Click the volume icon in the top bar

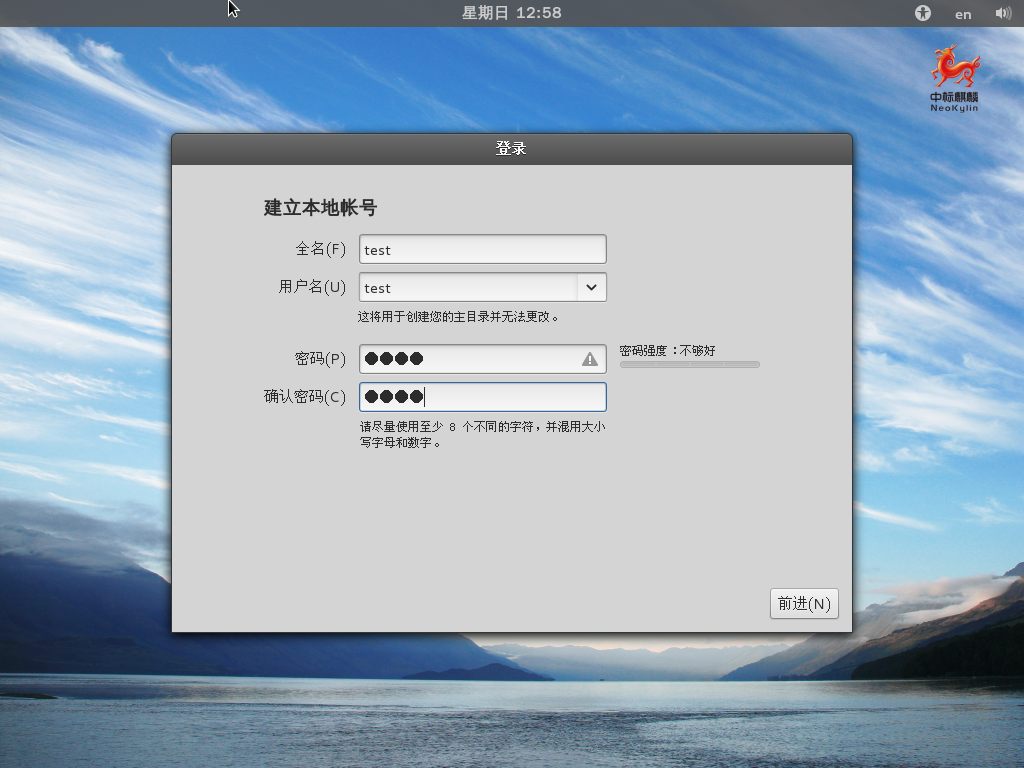click(1003, 13)
